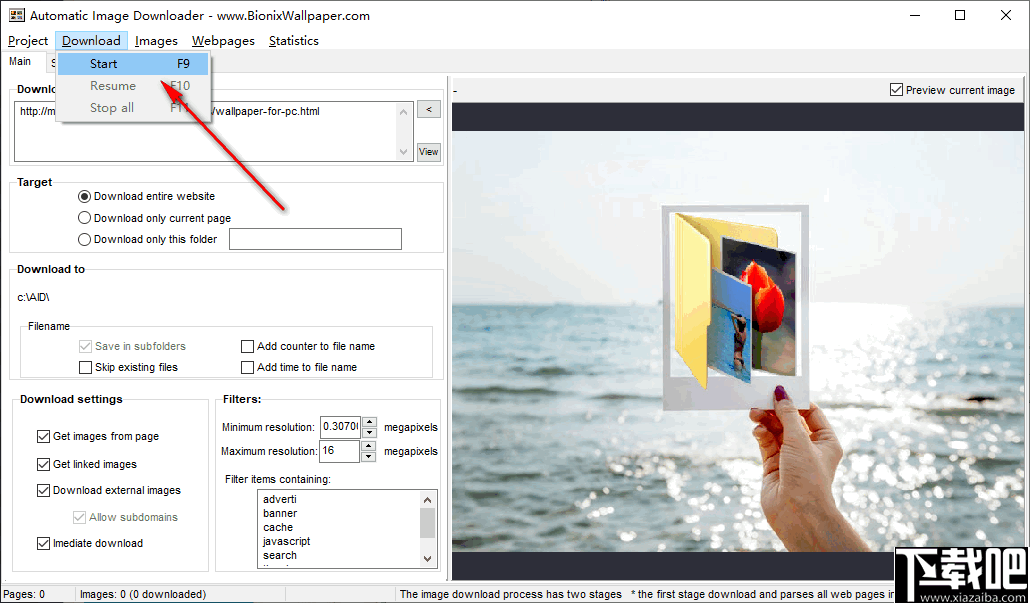
Task: Click the View button
Action: tap(428, 151)
